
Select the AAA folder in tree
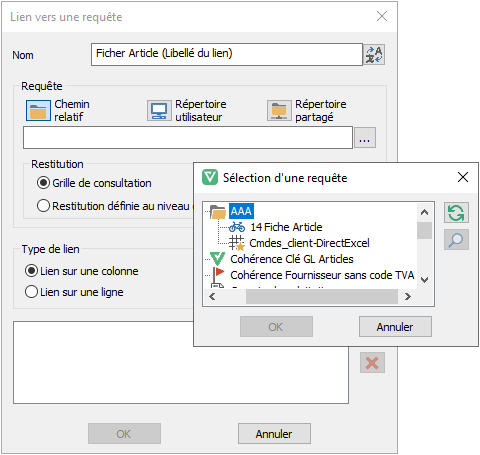(241, 211)
